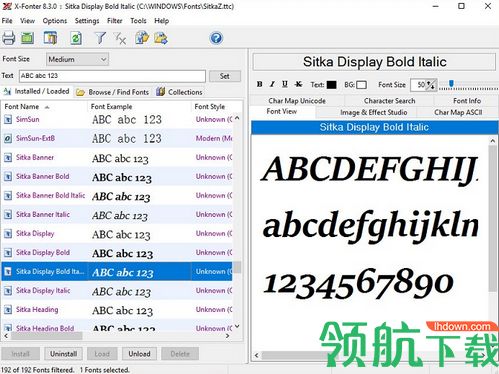This screenshot has height=374, width=499.
Task: Click the blue Help question mark icon
Action: tap(216, 38)
